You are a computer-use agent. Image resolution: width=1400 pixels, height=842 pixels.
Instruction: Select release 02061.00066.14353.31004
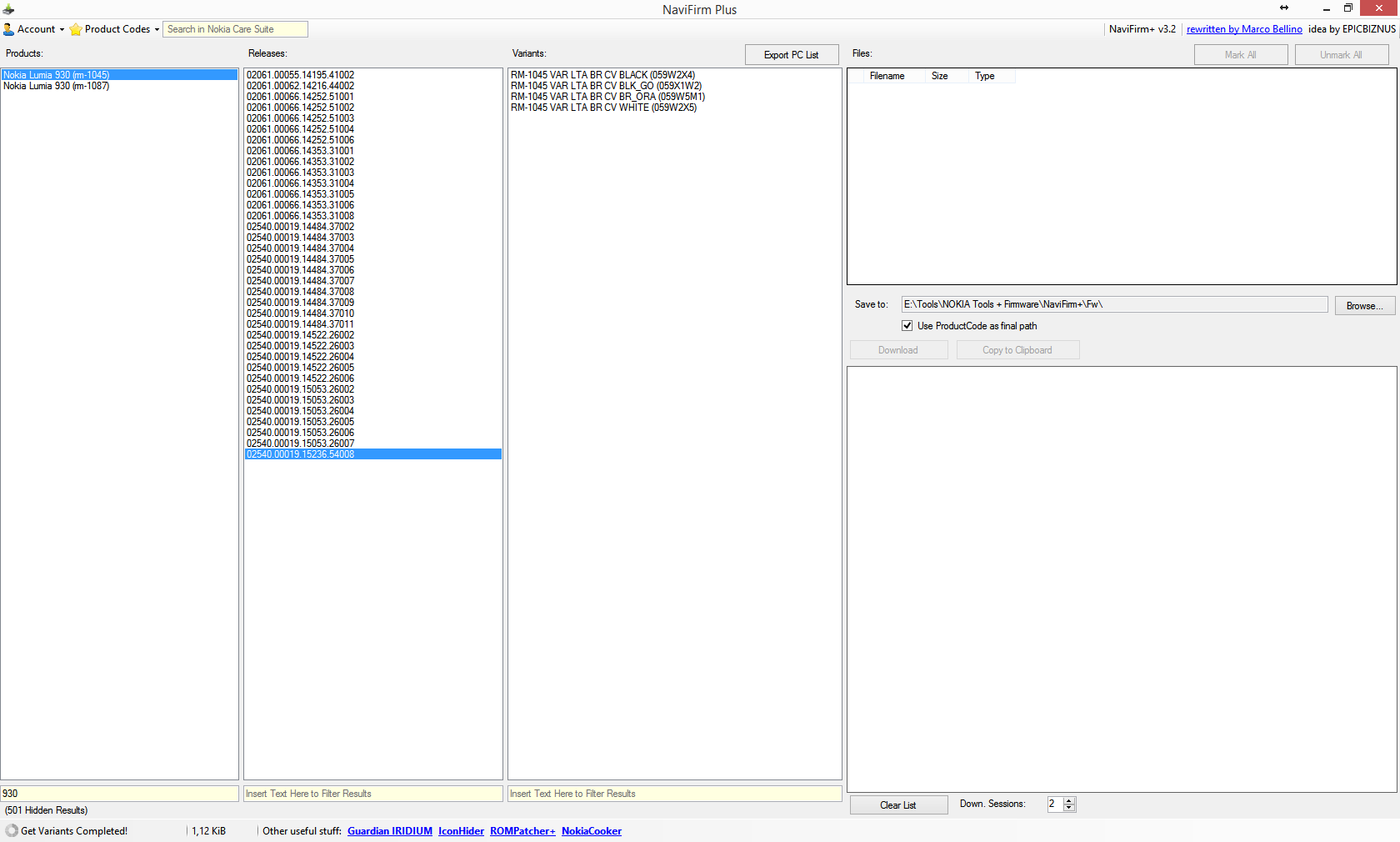[372, 183]
